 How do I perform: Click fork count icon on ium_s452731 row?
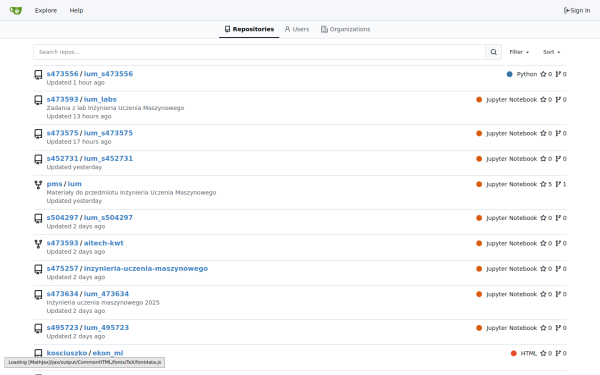(x=558, y=159)
